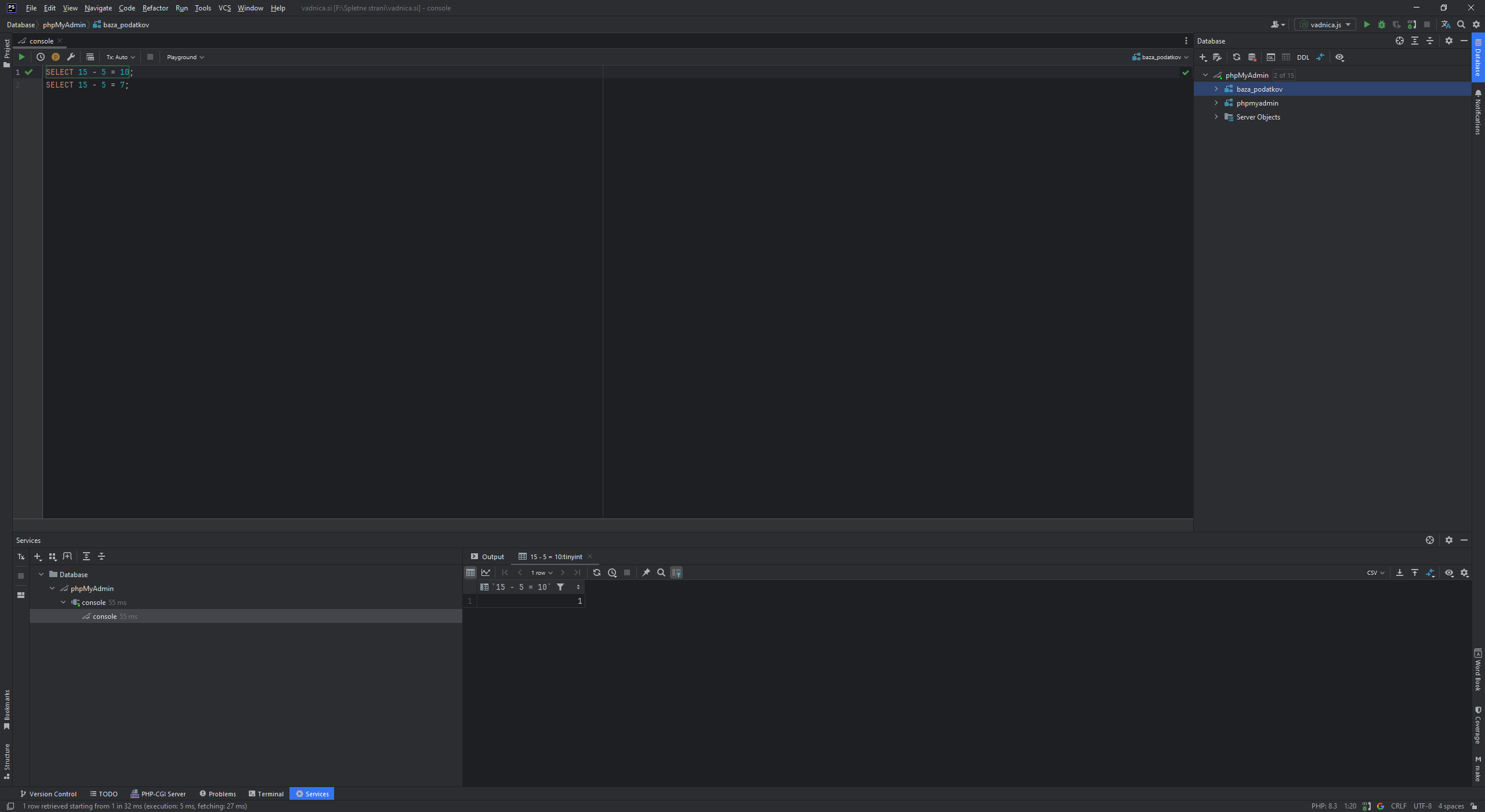The width and height of the screenshot is (1485, 812).
Task: Click the 15 - 5 = 10 column header
Action: click(x=521, y=587)
